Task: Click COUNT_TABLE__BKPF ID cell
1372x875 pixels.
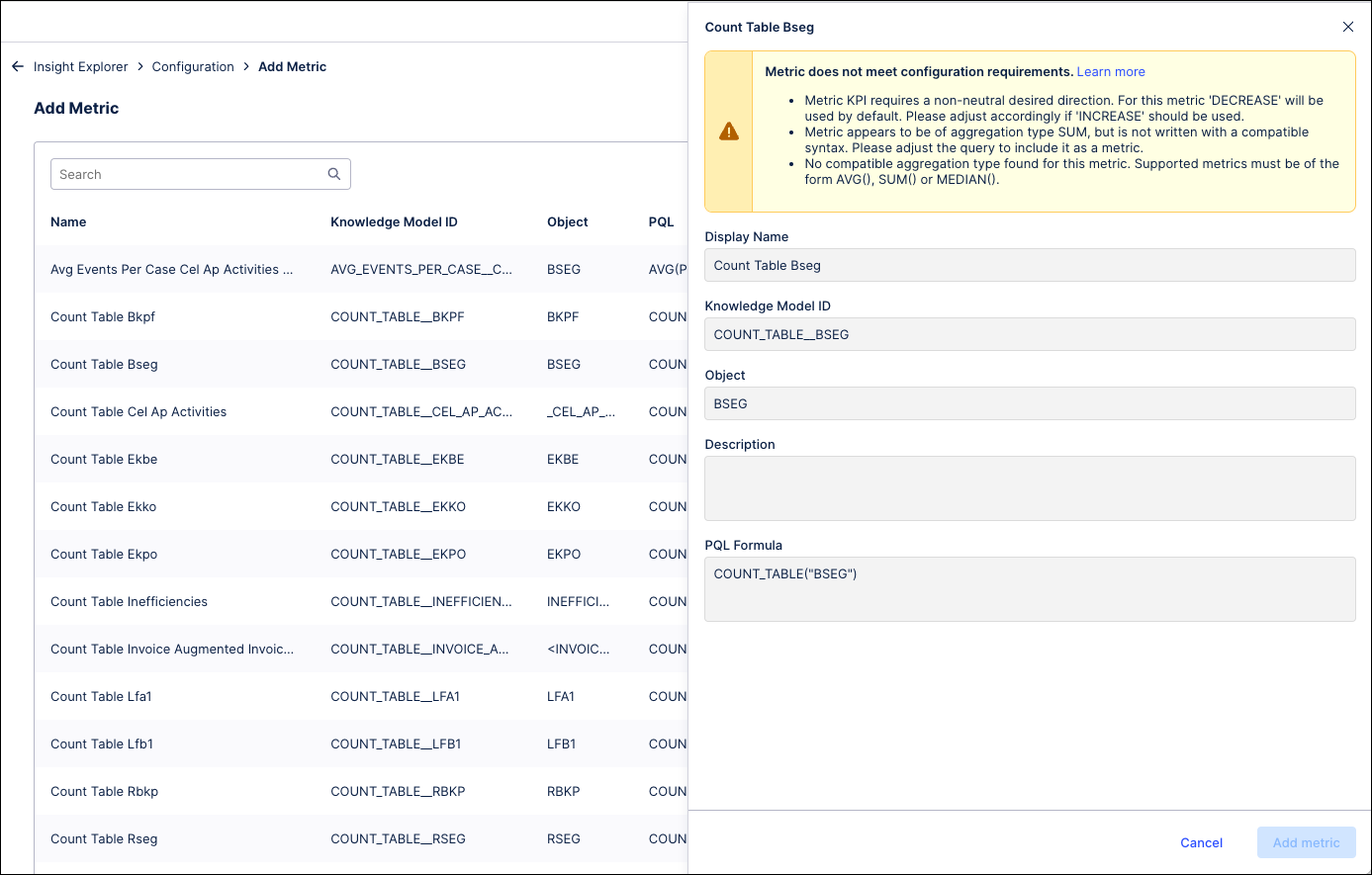Action: pyautogui.click(x=397, y=316)
